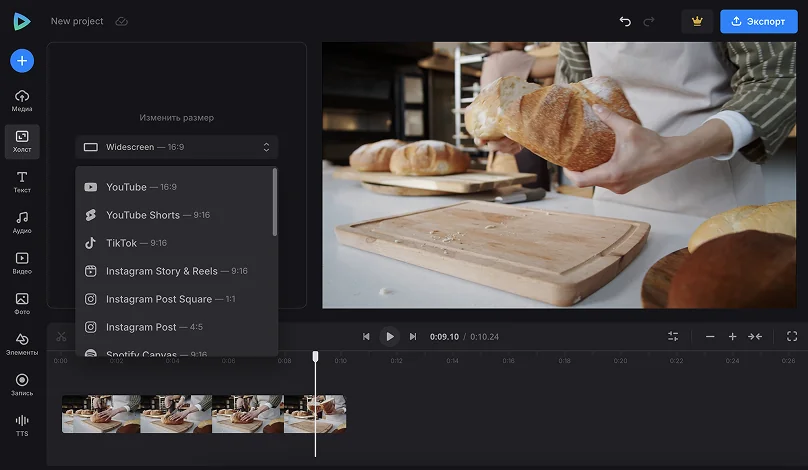Open the Видео library
808x470 pixels.
pyautogui.click(x=22, y=263)
